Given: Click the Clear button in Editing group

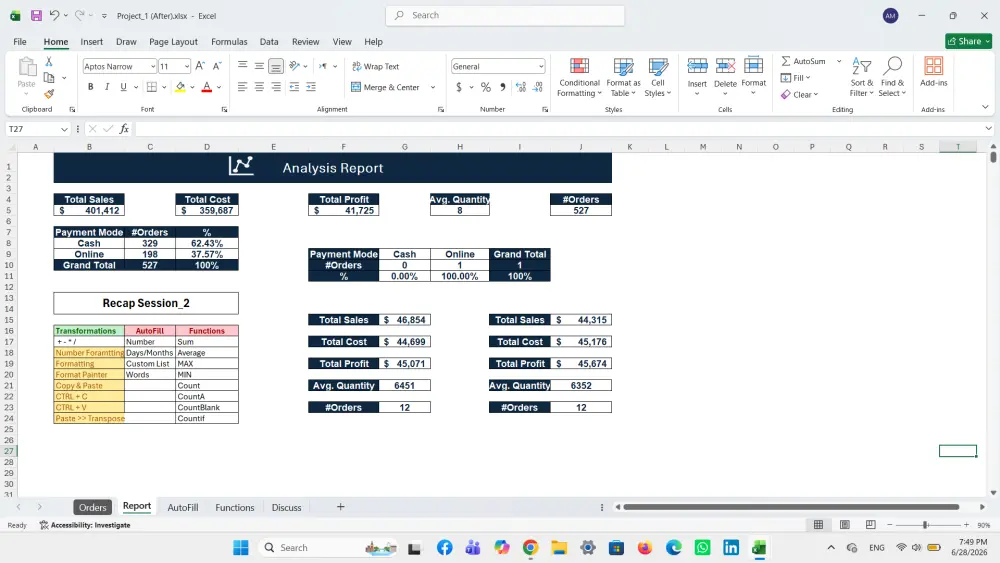Looking at the screenshot, I should click(799, 94).
